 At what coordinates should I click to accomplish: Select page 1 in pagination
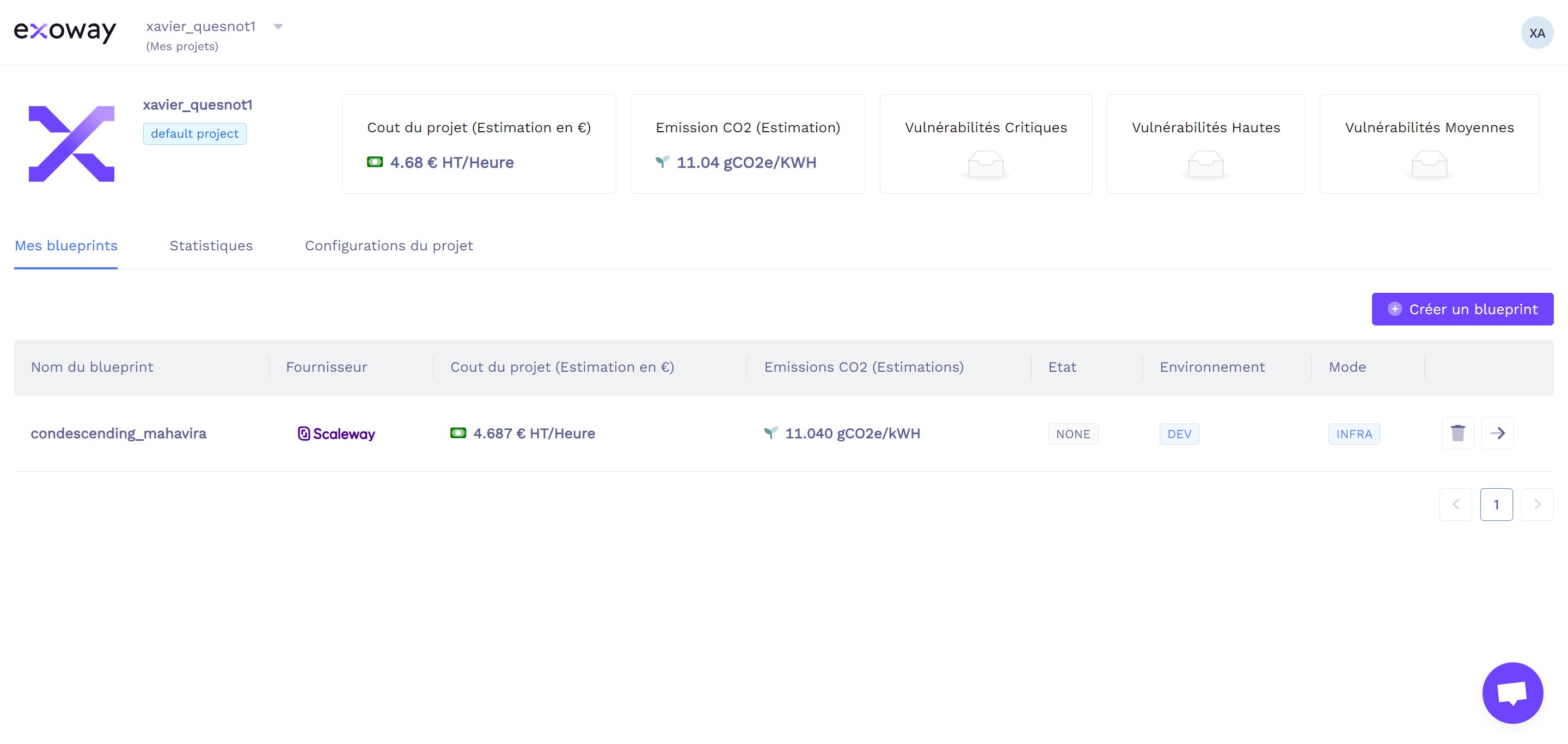[x=1496, y=505]
